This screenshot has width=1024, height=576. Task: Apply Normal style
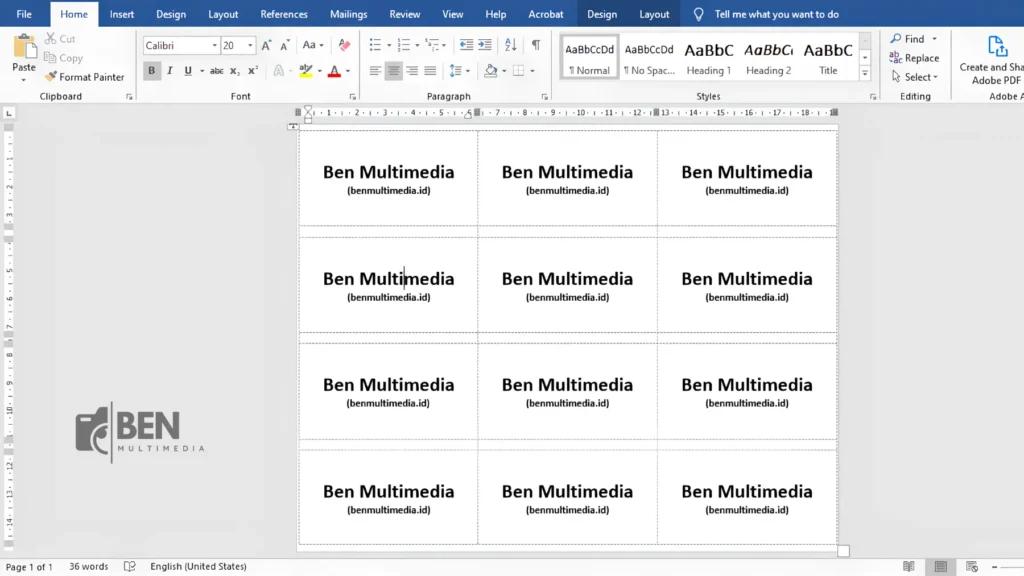point(589,57)
